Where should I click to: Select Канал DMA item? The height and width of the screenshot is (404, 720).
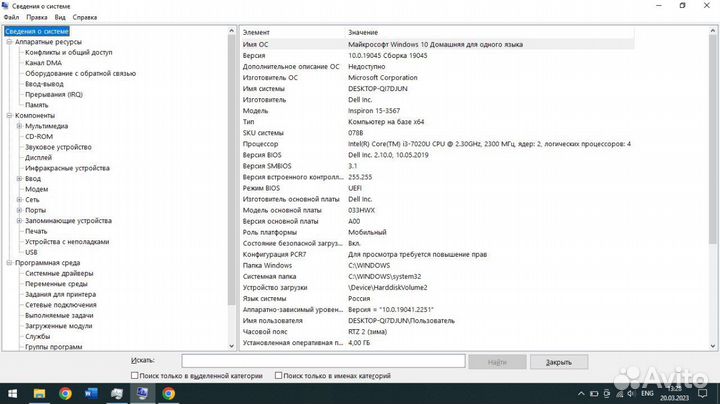pyautogui.click(x=43, y=63)
